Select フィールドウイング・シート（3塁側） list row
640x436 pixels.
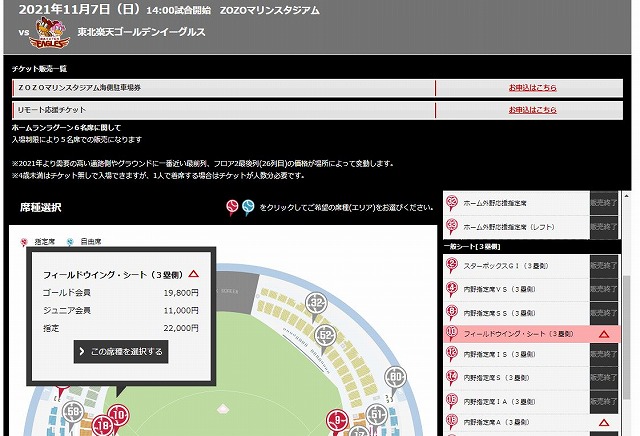(531, 334)
